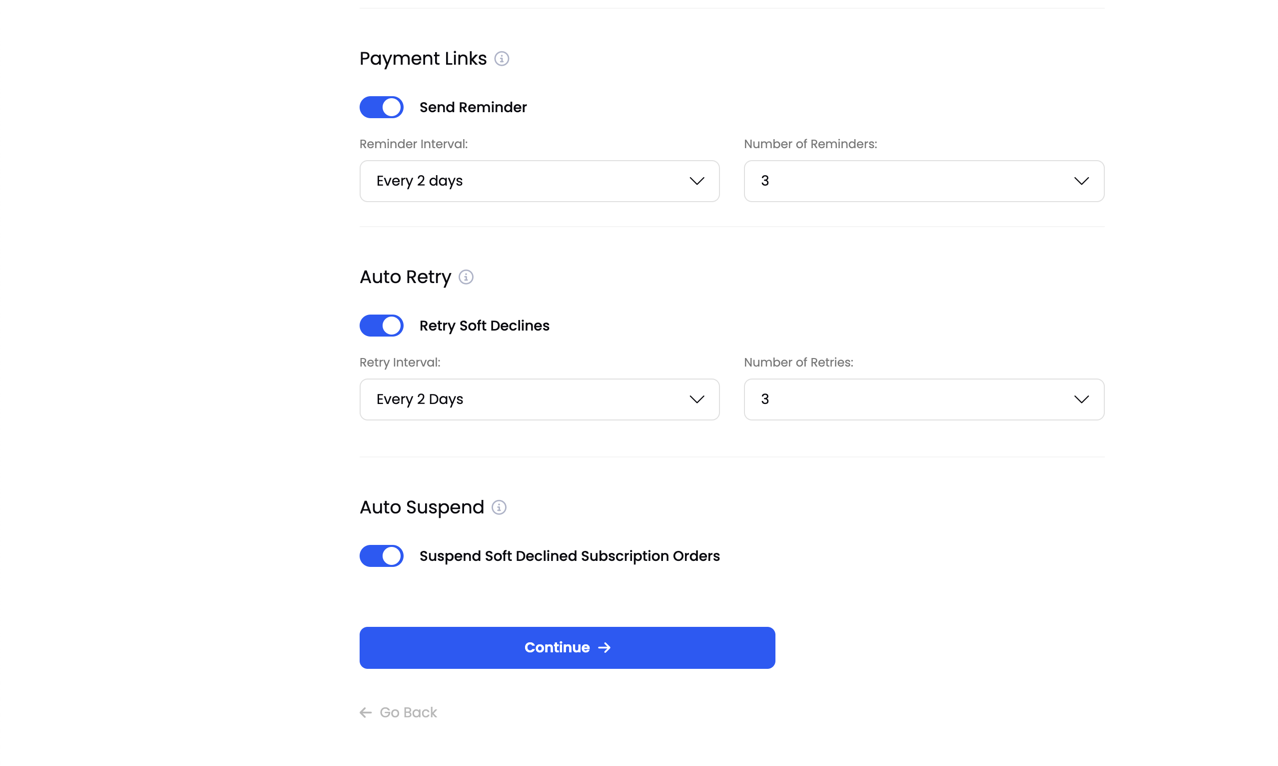This screenshot has height=766, width=1278.
Task: Click the Go Back link
Action: click(399, 713)
